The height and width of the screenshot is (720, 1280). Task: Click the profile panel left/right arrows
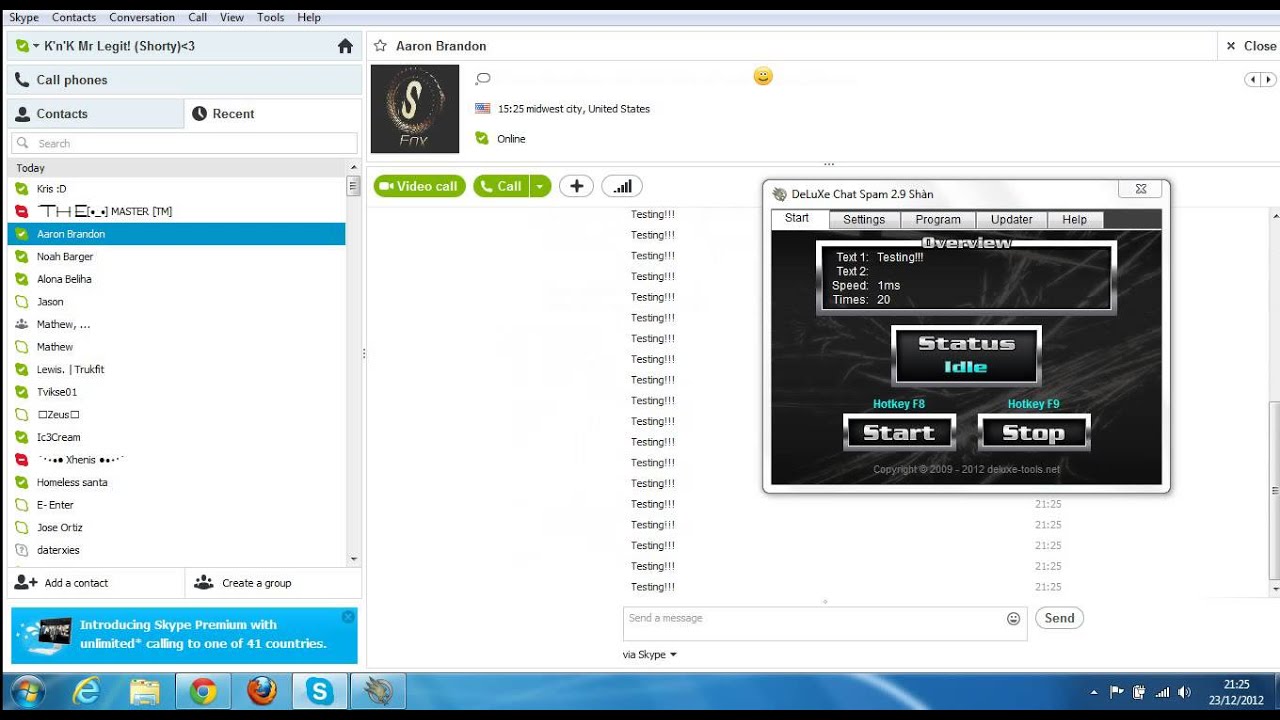click(x=1260, y=80)
